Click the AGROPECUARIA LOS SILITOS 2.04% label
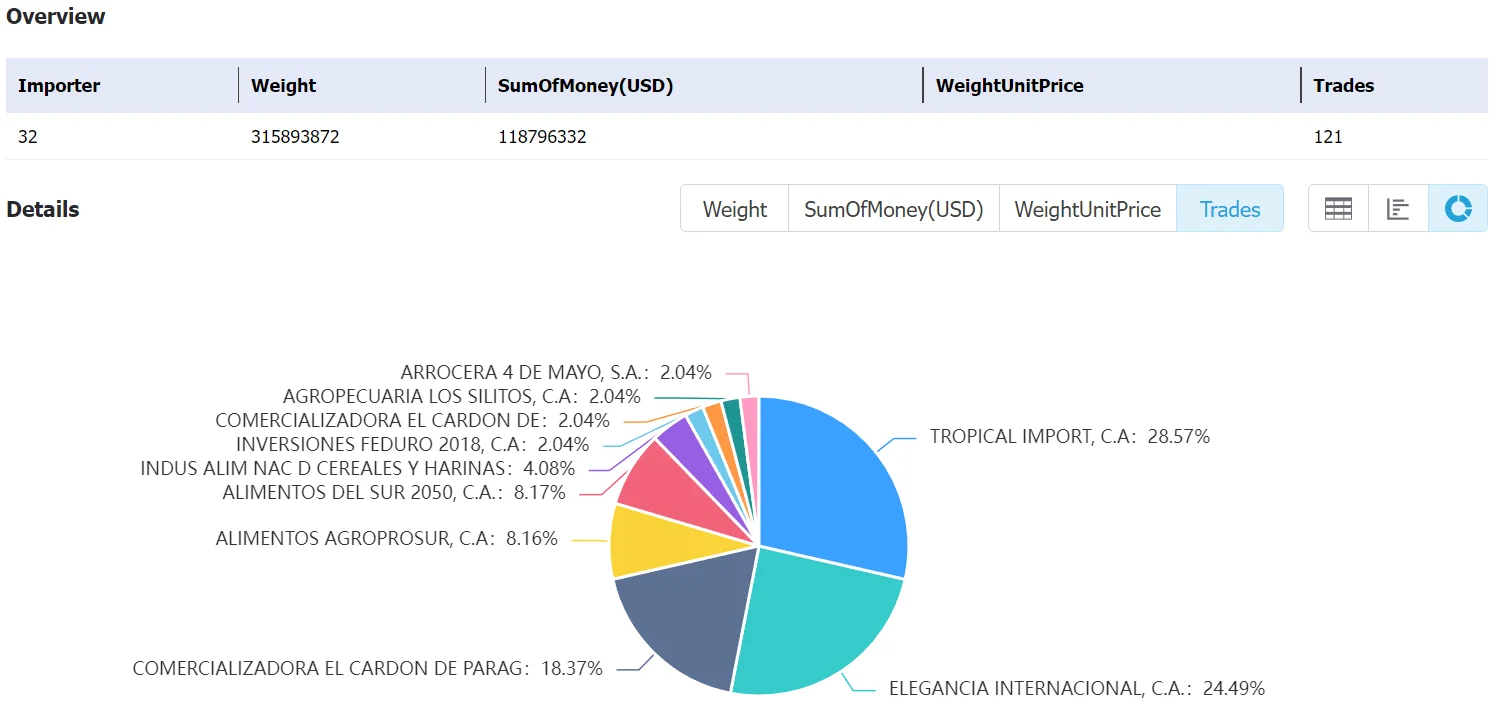Viewport: 1501px width, 711px height. pos(462,396)
